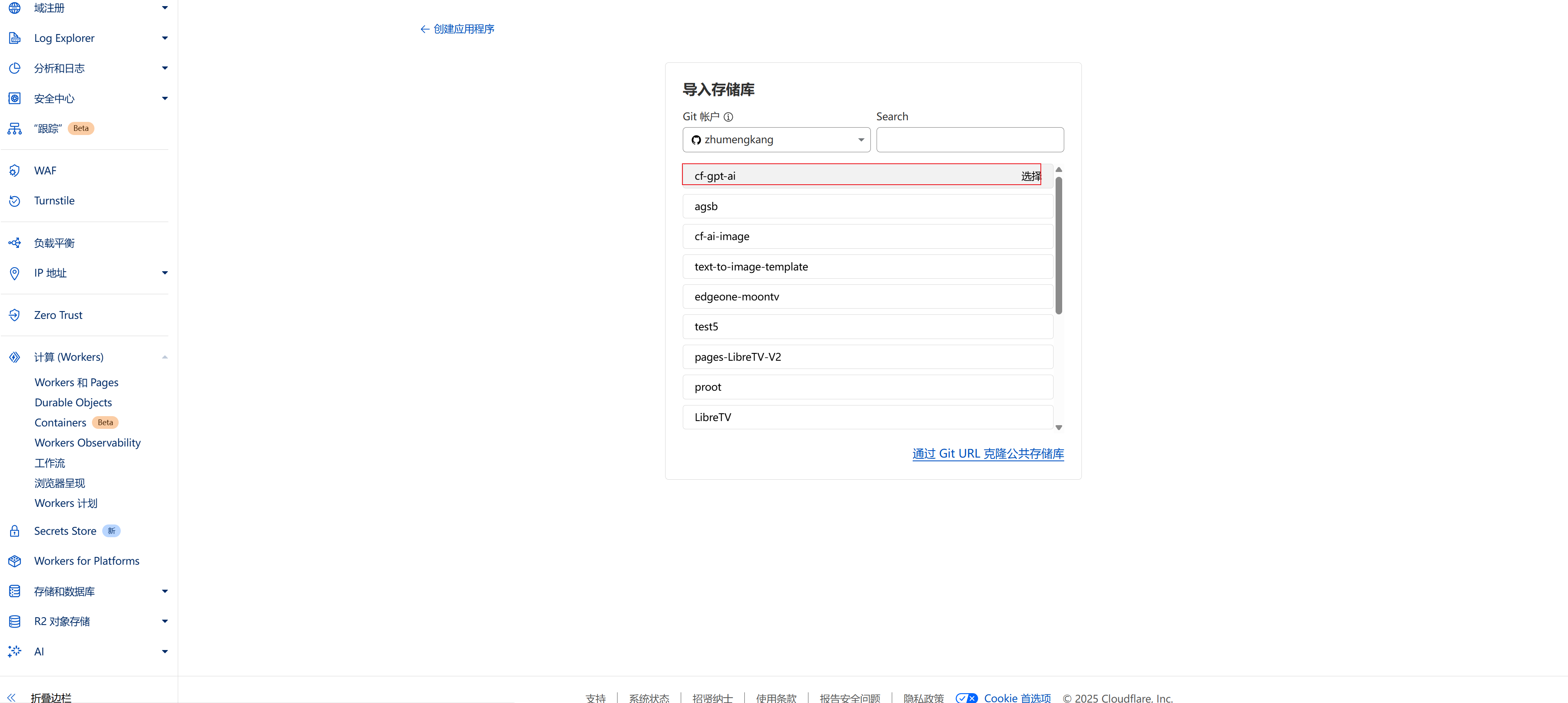The height and width of the screenshot is (703, 1568).
Task: Click the repository Search input field
Action: coord(970,140)
